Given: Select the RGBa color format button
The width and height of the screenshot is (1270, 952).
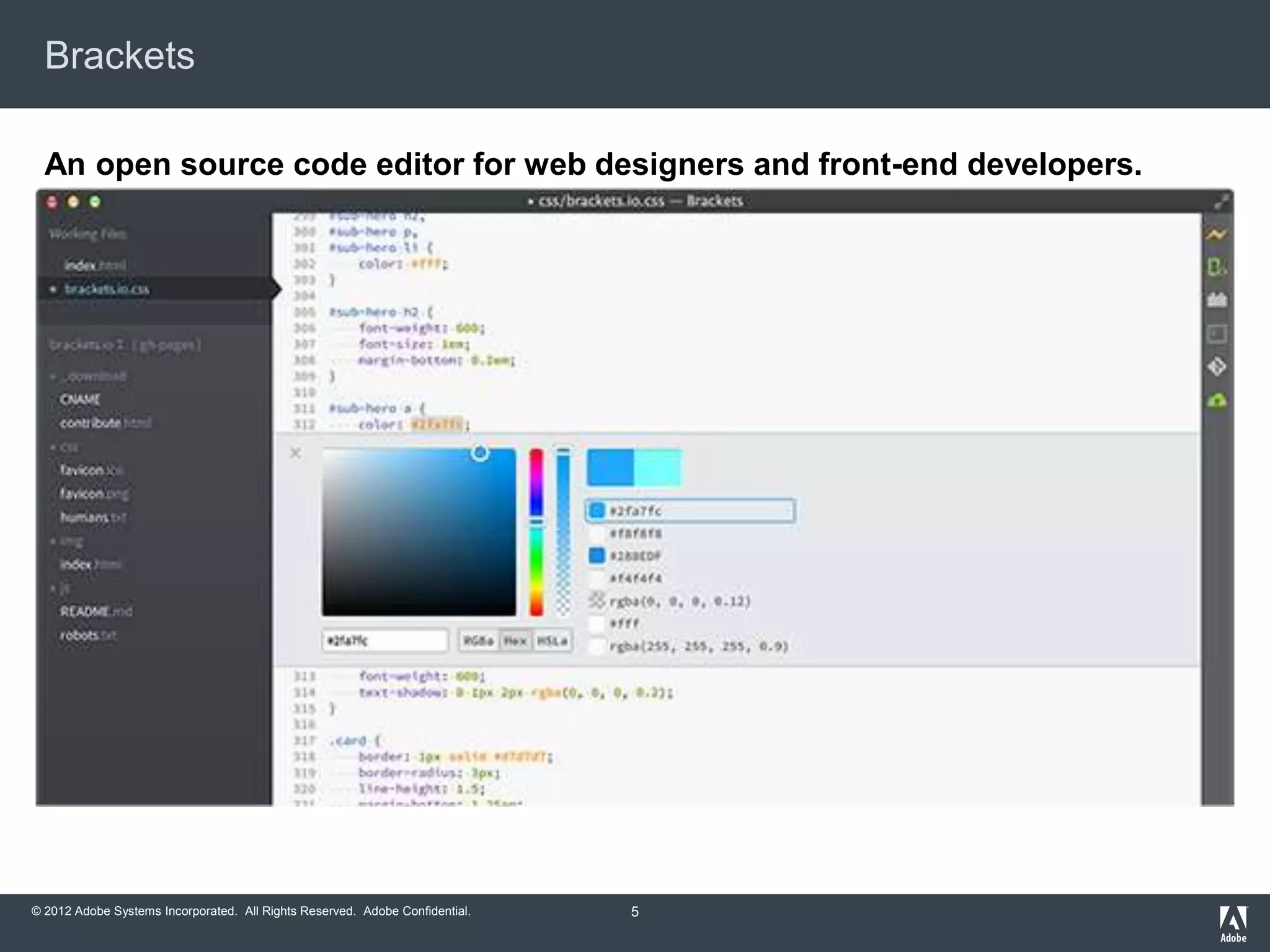Looking at the screenshot, I should point(478,641).
